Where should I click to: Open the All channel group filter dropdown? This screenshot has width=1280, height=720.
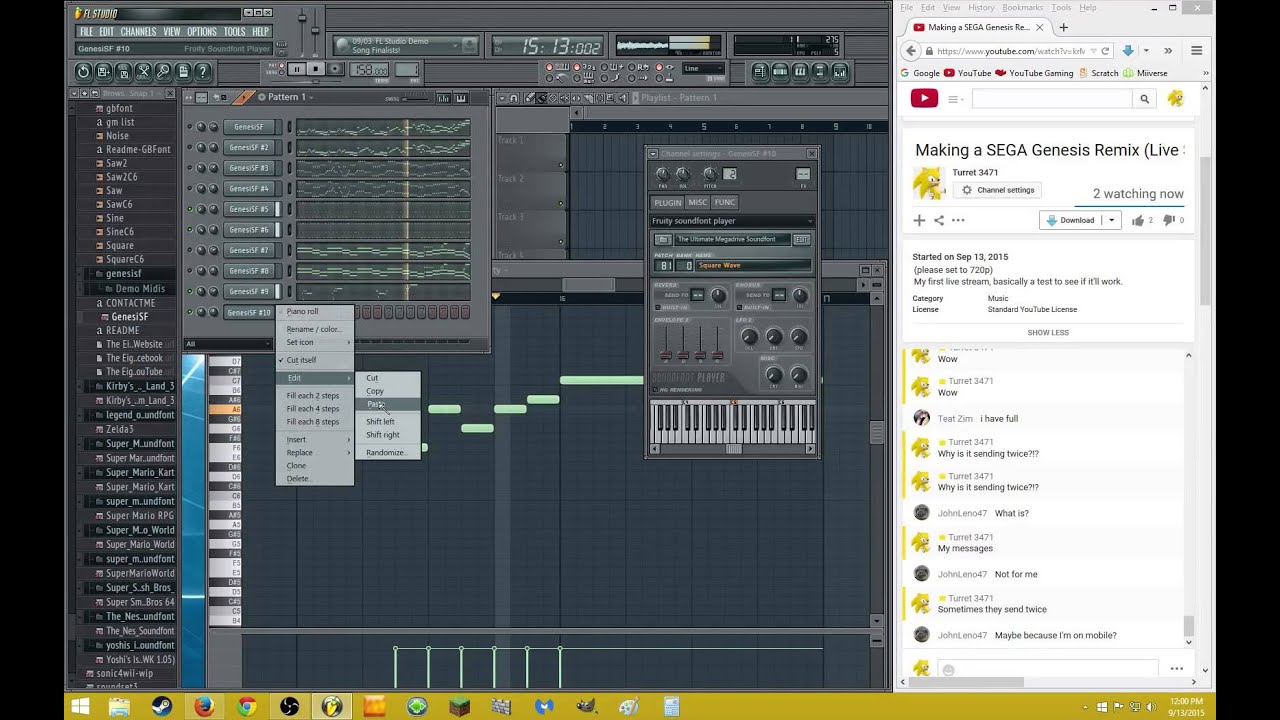228,344
